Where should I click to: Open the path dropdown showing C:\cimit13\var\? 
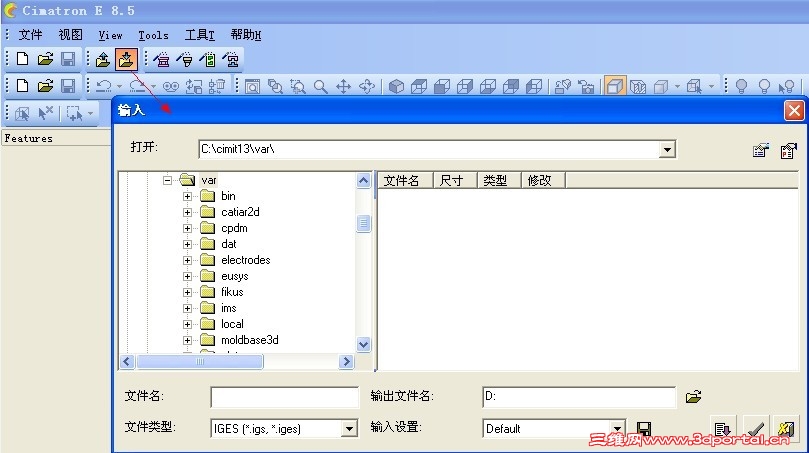pyautogui.click(x=667, y=150)
